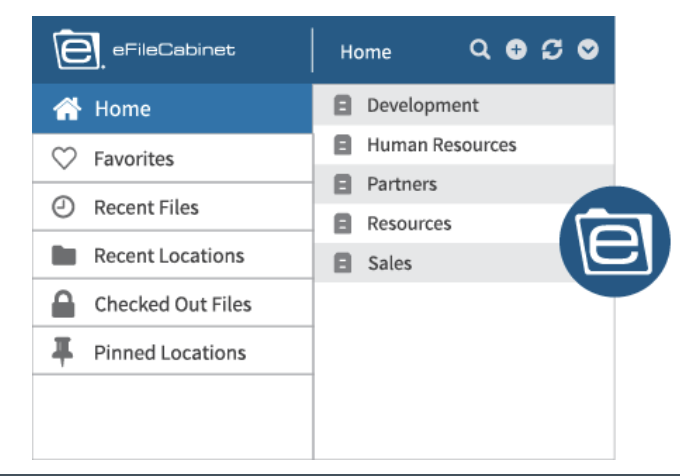Screen dimensions: 680x476
Task: Select Home in the sidebar
Action: coord(121,109)
